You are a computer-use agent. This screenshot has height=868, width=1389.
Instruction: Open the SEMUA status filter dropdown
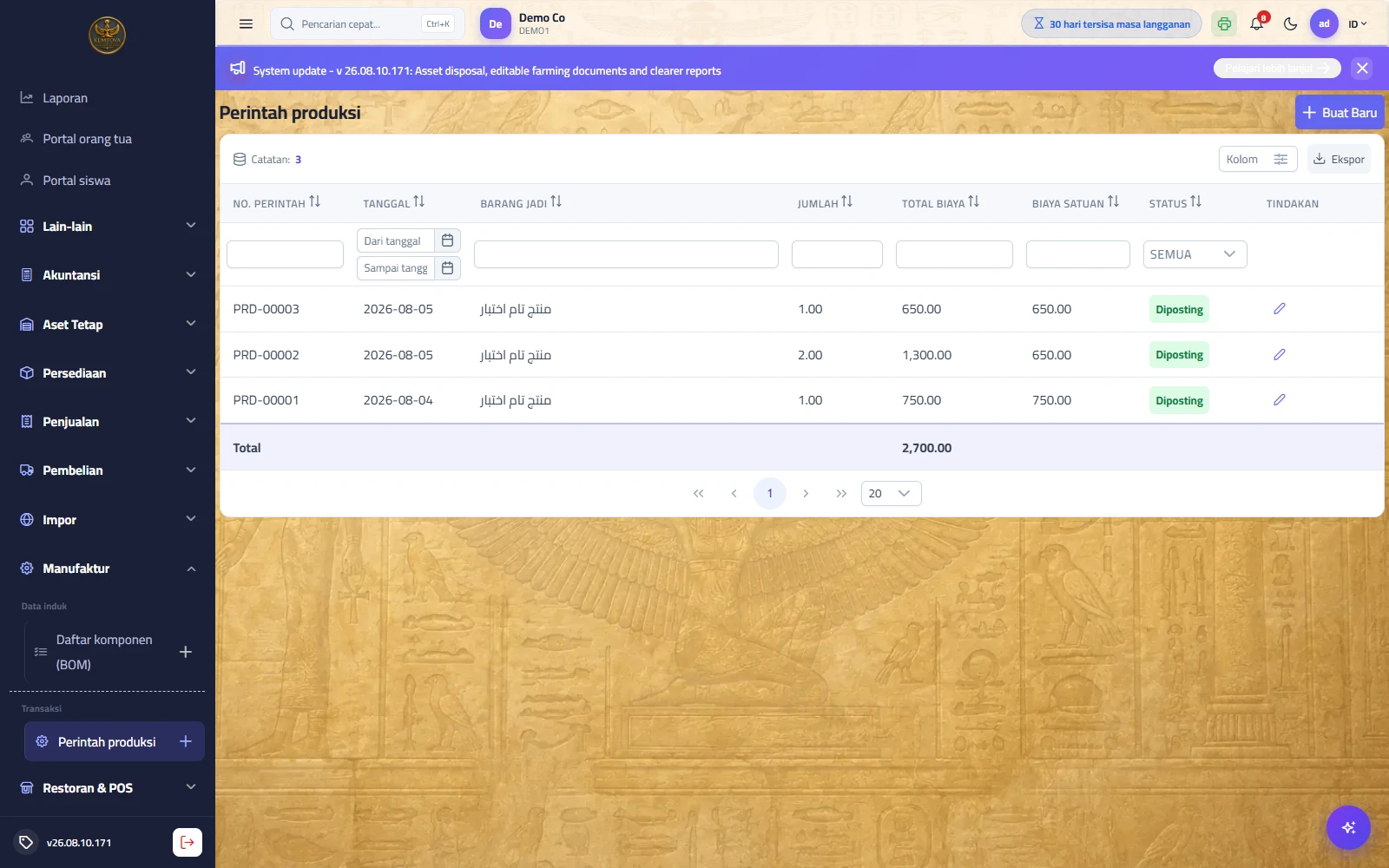pyautogui.click(x=1195, y=254)
